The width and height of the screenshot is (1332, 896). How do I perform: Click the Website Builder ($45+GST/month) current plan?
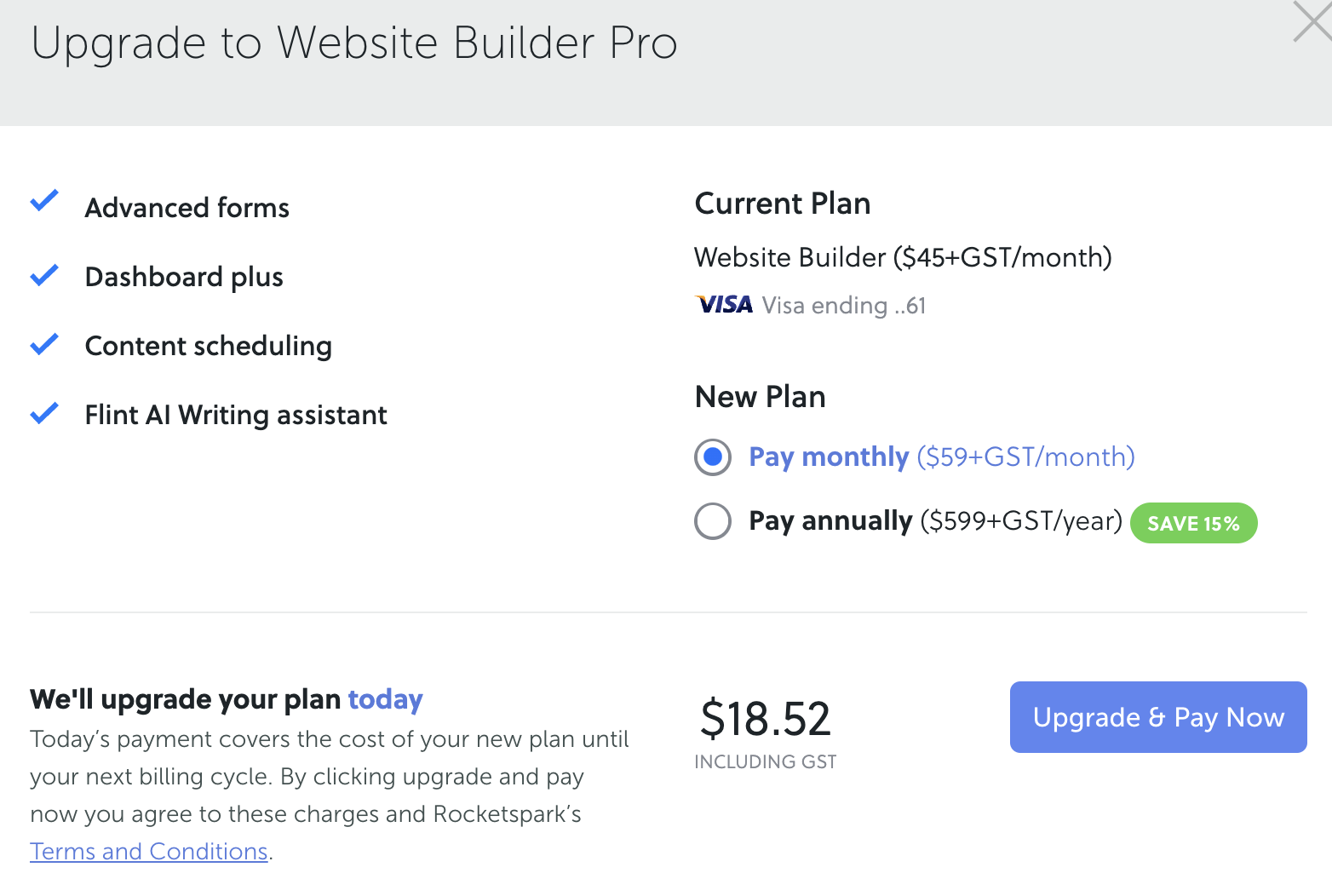pos(903,257)
